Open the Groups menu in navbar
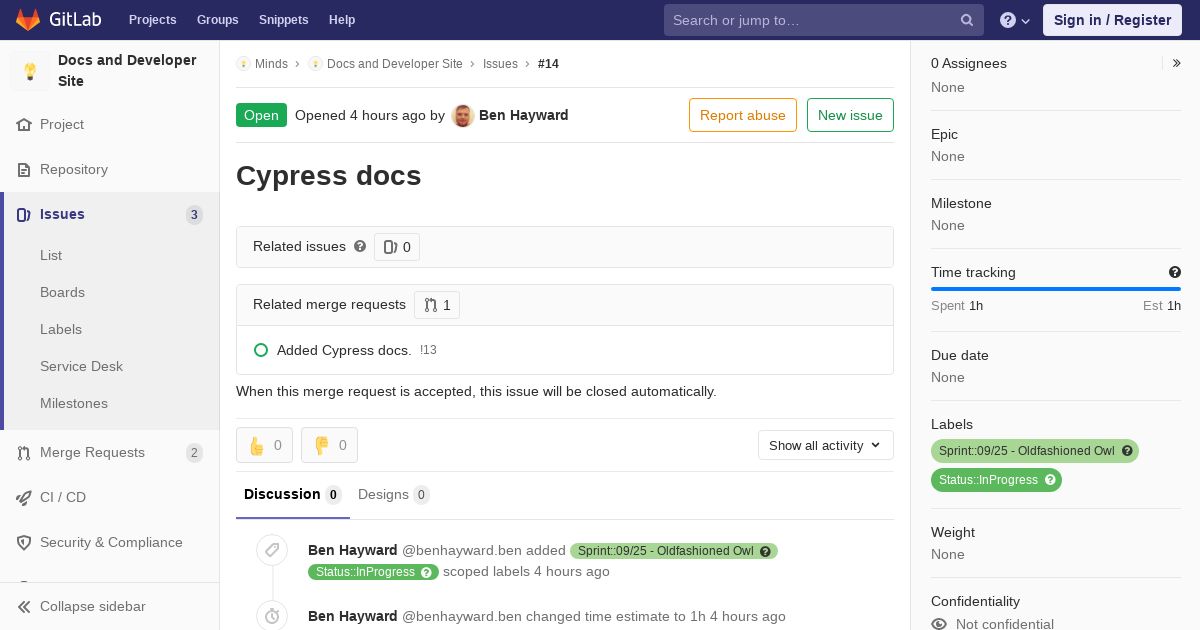Viewport: 1200px width, 630px height. pyautogui.click(x=217, y=19)
